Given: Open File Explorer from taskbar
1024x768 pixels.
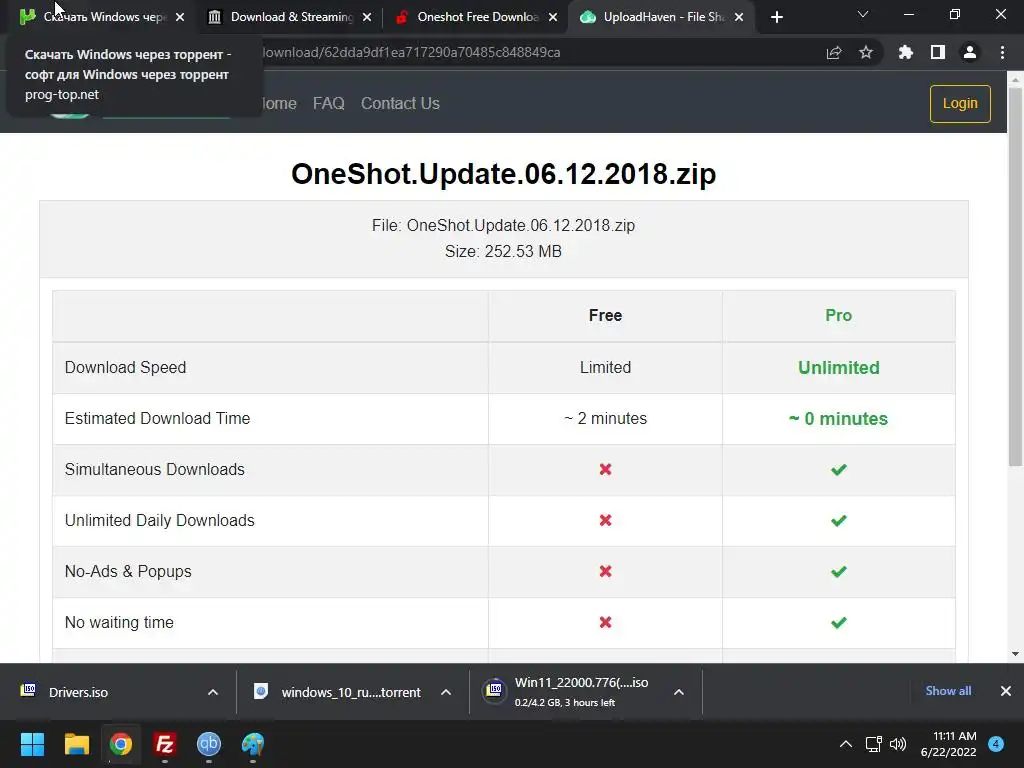Looking at the screenshot, I should click(76, 744).
